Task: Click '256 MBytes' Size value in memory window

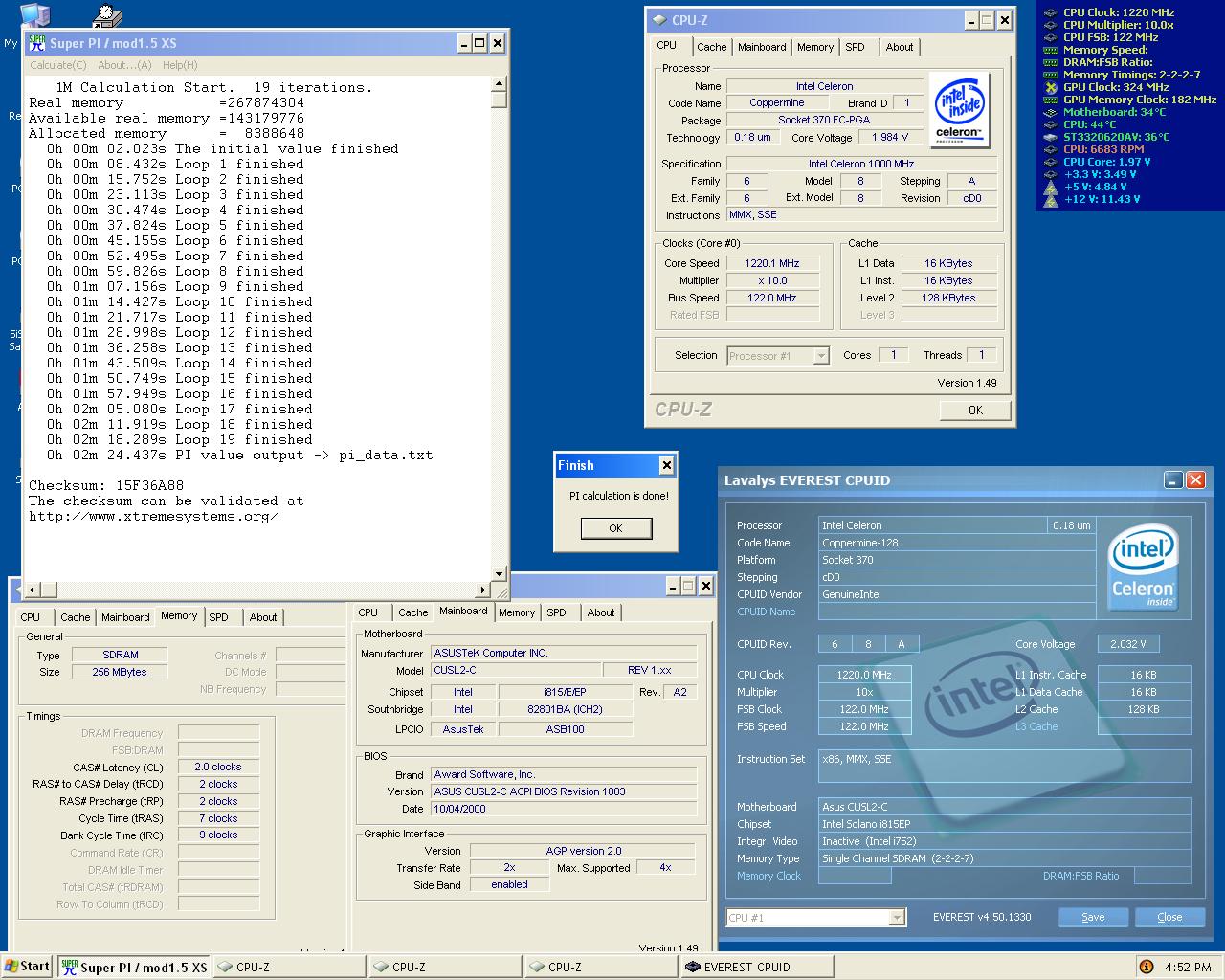Action: (120, 672)
